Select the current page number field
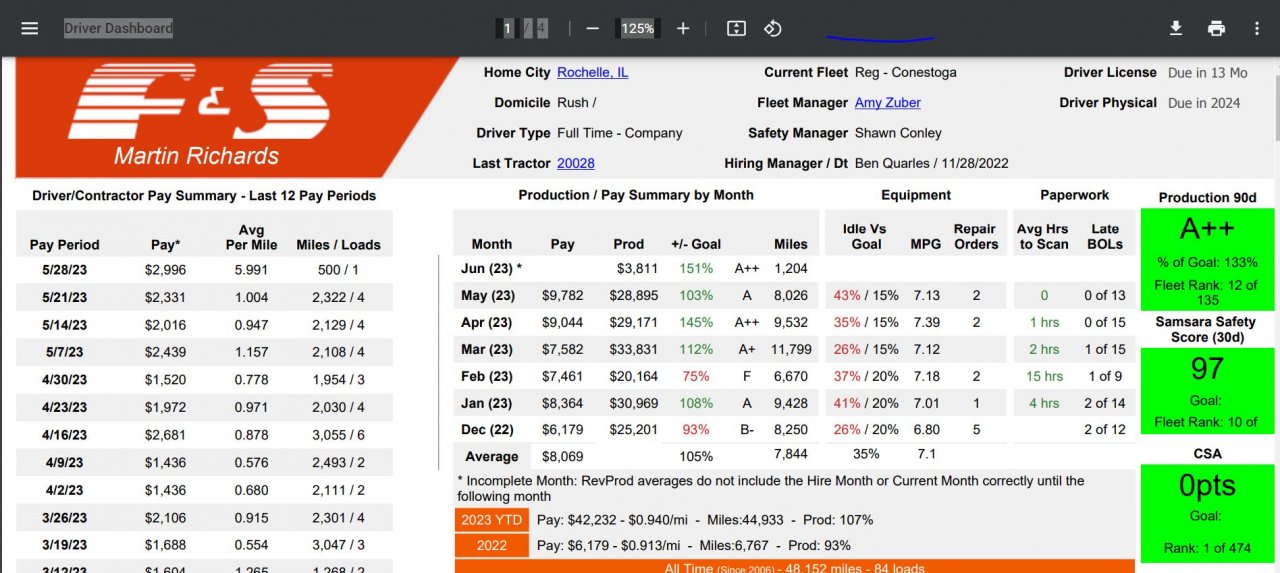 tap(508, 28)
